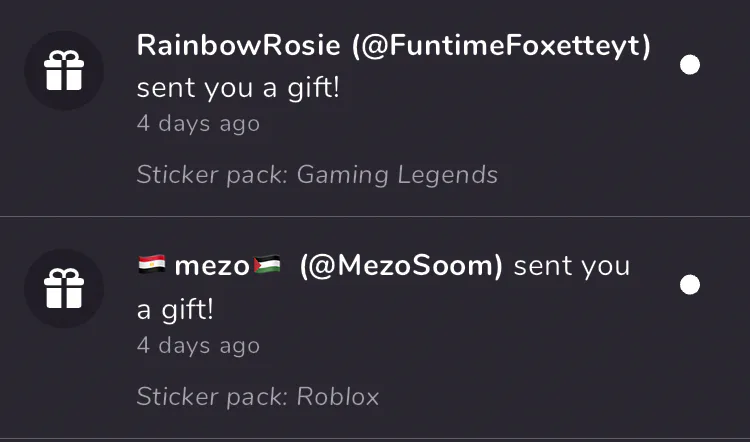Click "sent you a gift!" under RainbowRosie
Image resolution: width=750 pixels, height=442 pixels.
[x=238, y=88]
